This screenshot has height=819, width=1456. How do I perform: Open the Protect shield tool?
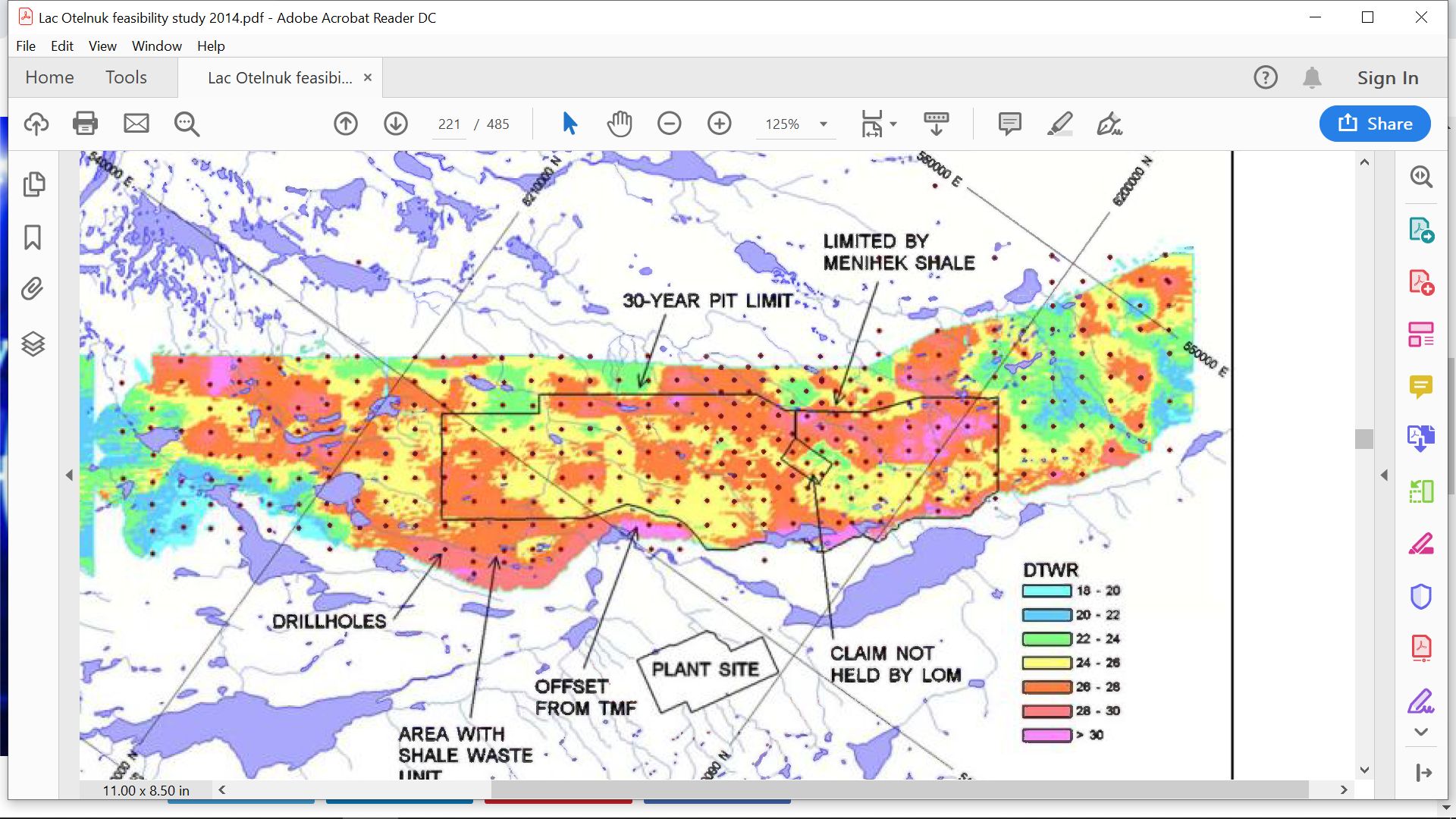tap(1420, 597)
